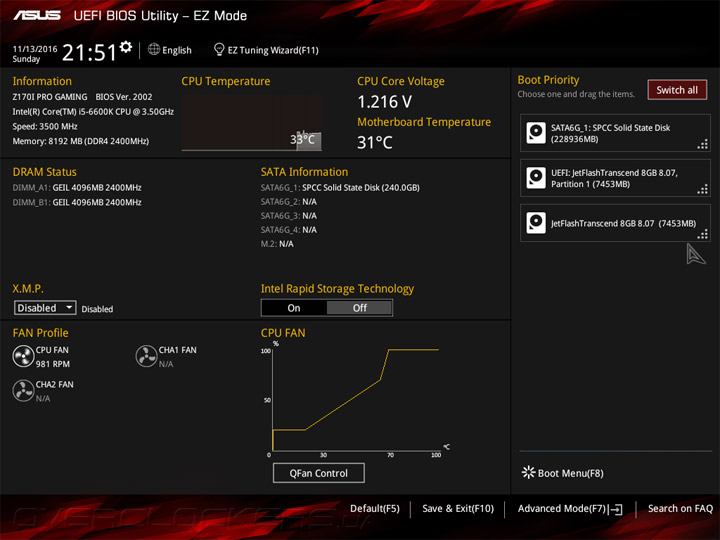720x540 pixels.
Task: Open QFan Control
Action: click(x=319, y=473)
